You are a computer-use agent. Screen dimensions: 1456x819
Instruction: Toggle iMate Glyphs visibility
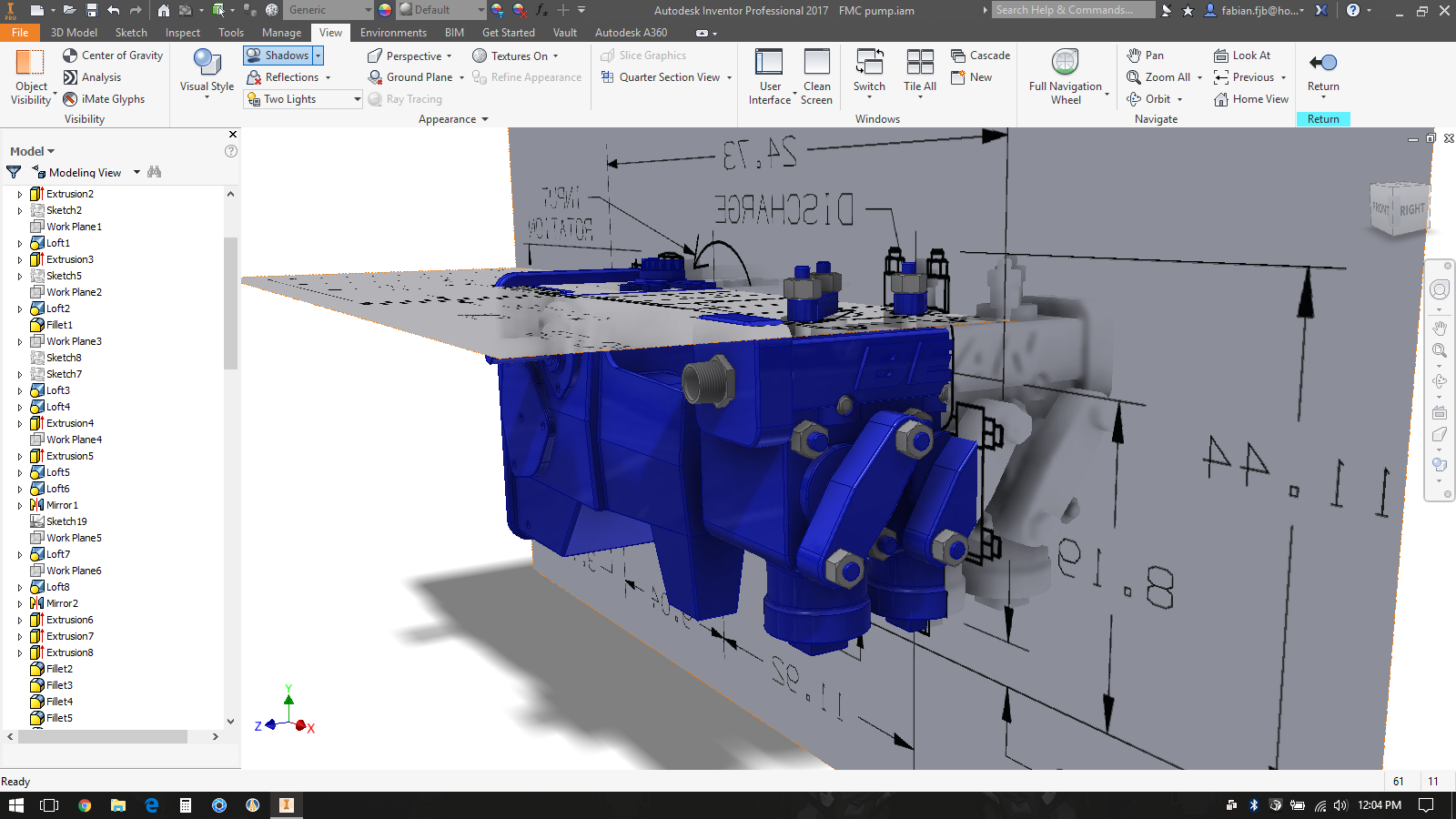[x=104, y=99]
